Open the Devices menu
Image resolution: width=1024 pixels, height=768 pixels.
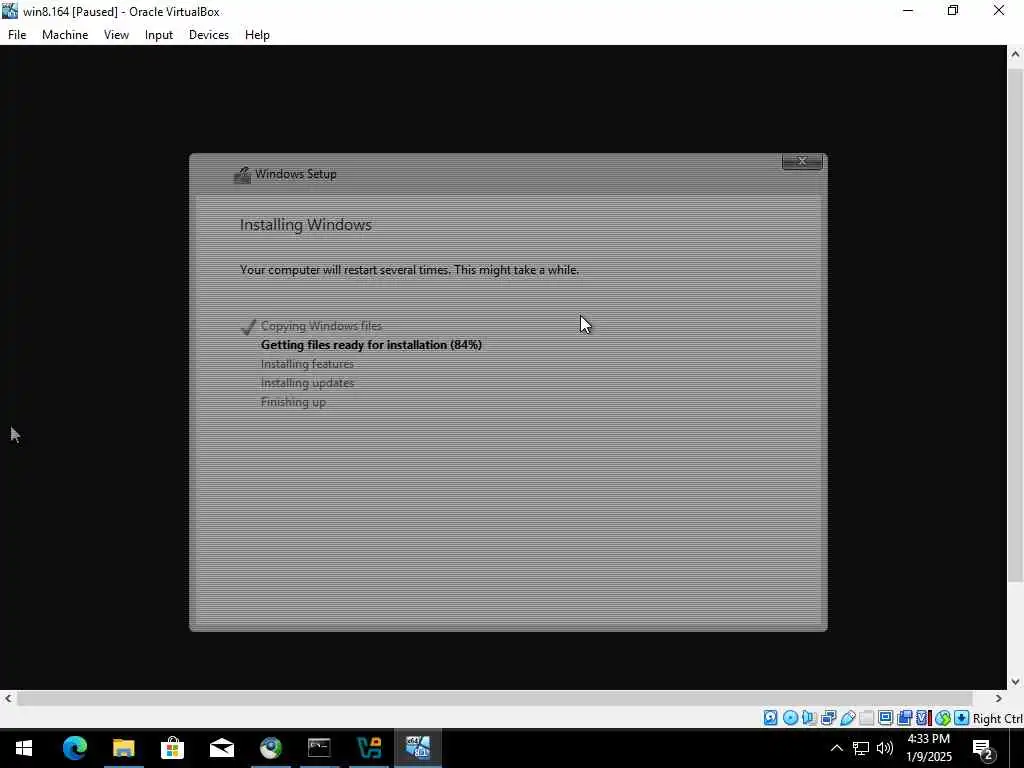coord(209,35)
